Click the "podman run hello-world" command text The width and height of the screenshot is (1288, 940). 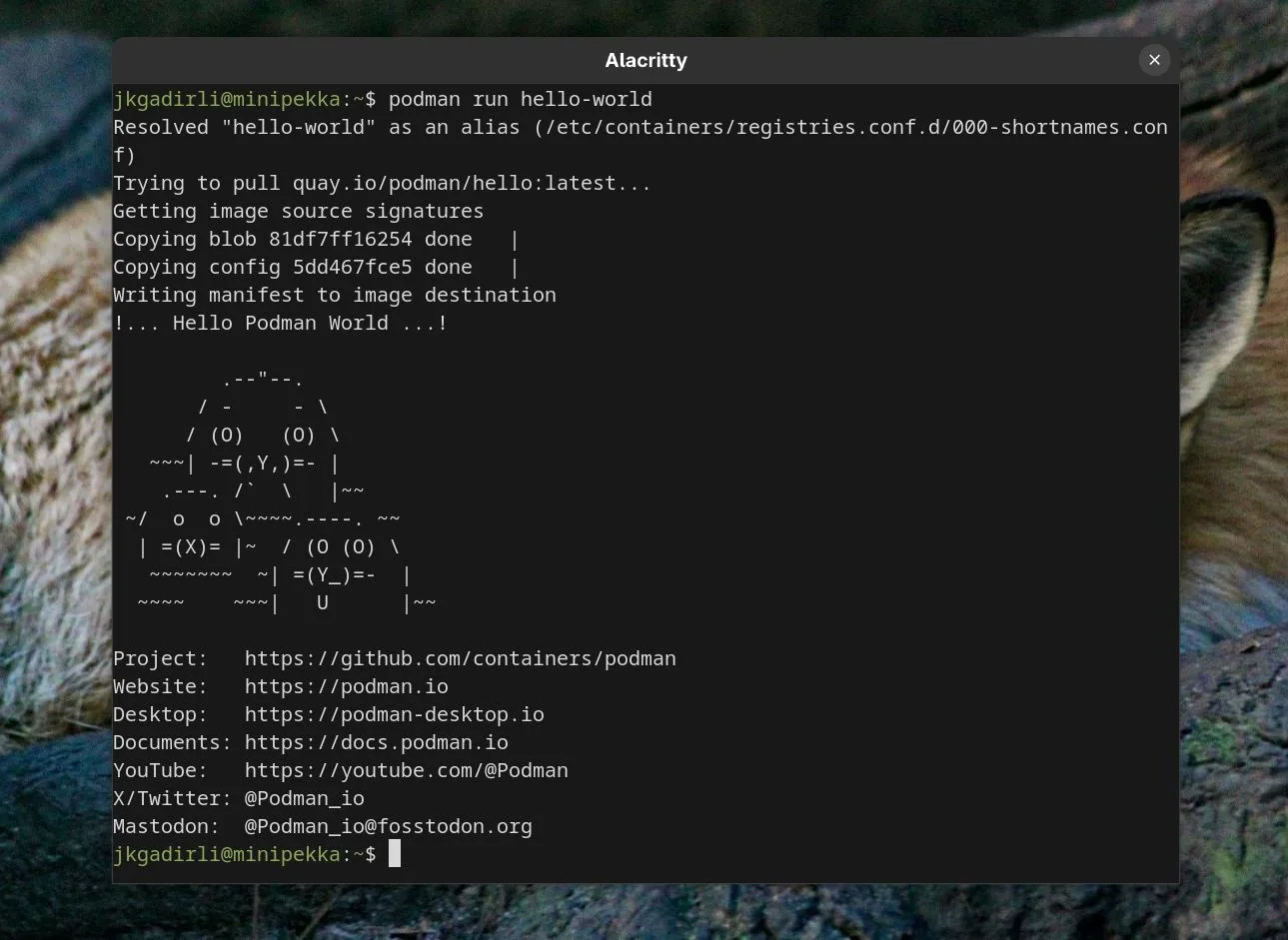pos(521,99)
